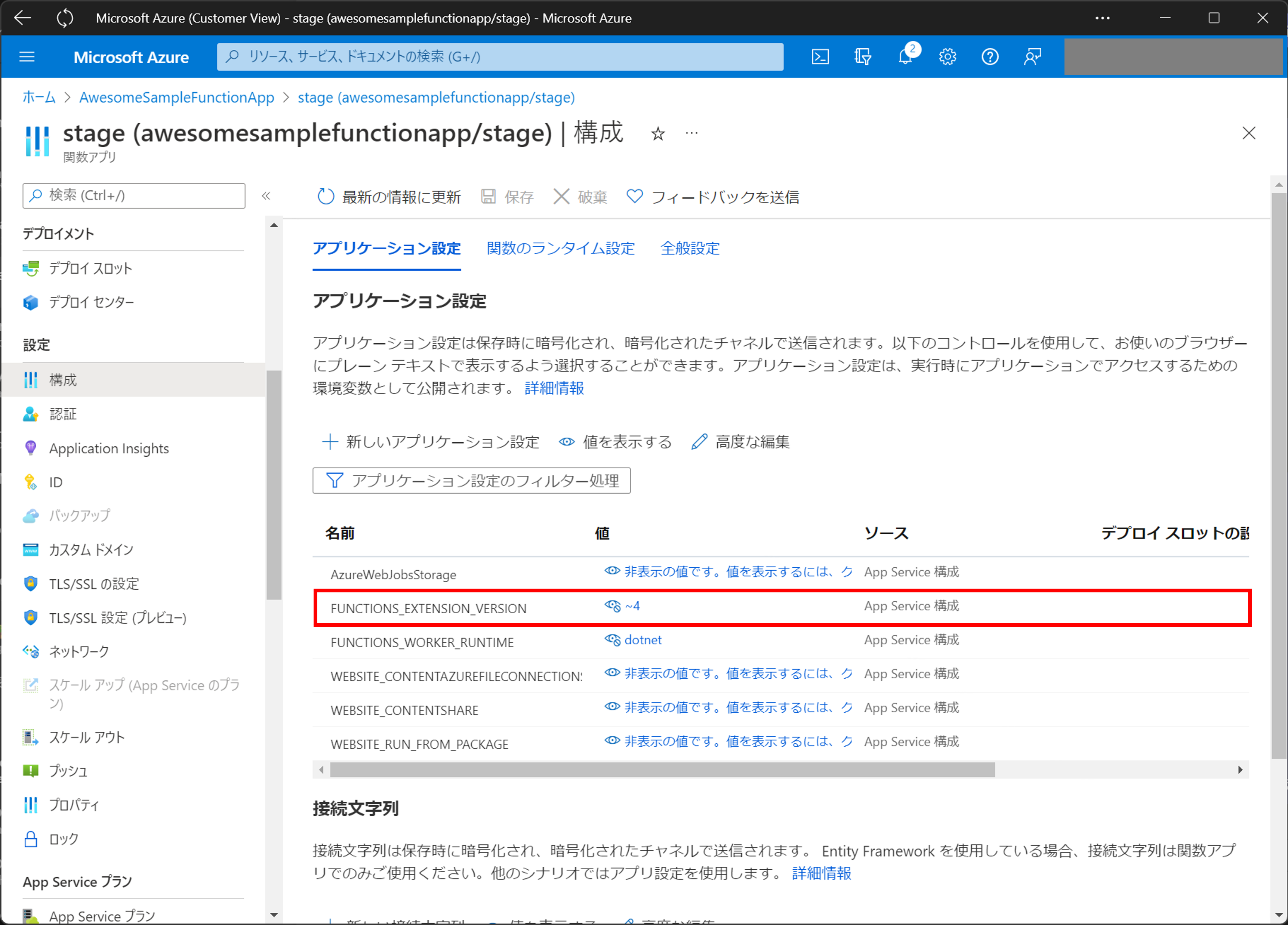The height and width of the screenshot is (925, 1288).
Task: Open the hamburger menu
Action: click(27, 56)
